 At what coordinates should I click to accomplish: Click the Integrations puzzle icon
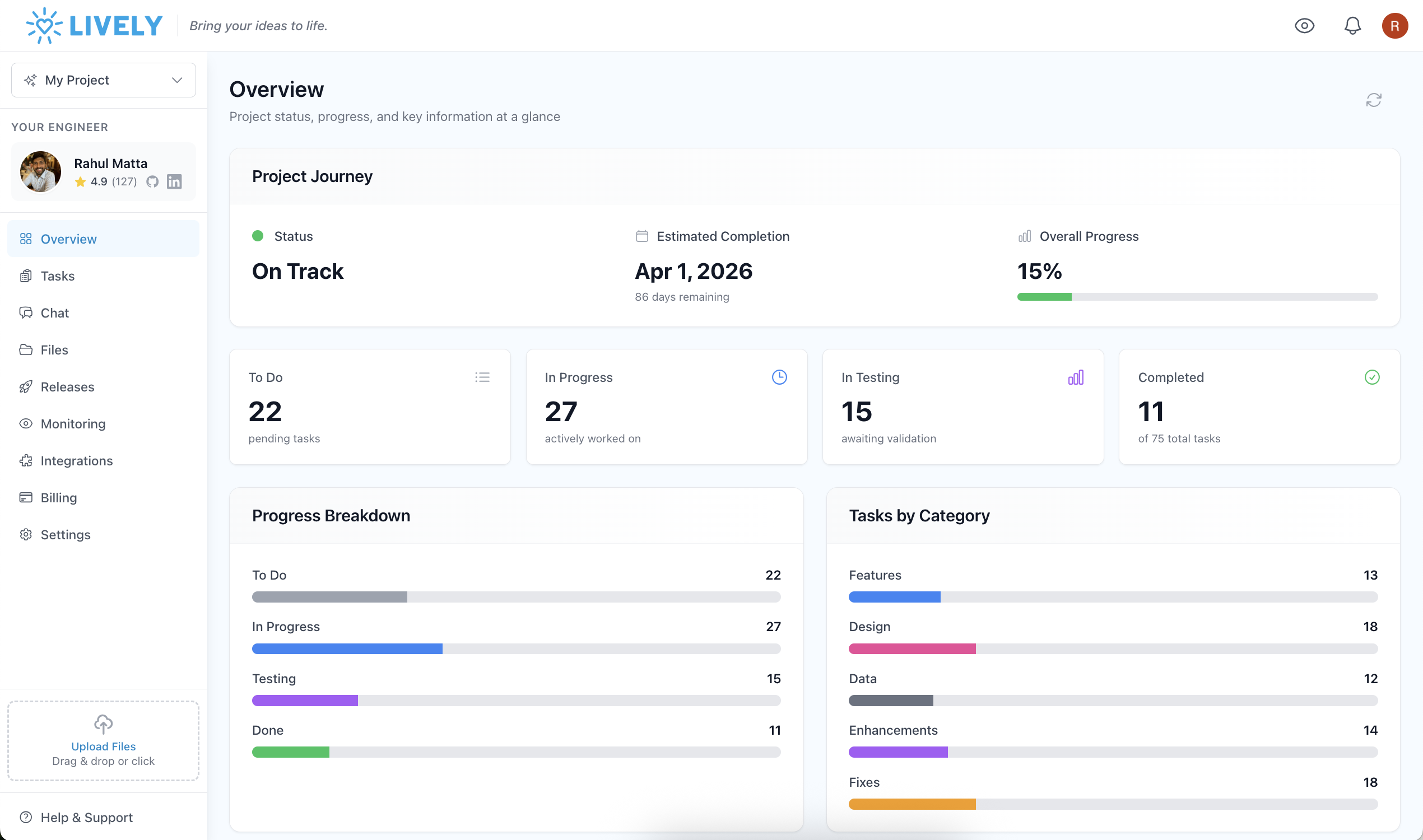tap(26, 461)
